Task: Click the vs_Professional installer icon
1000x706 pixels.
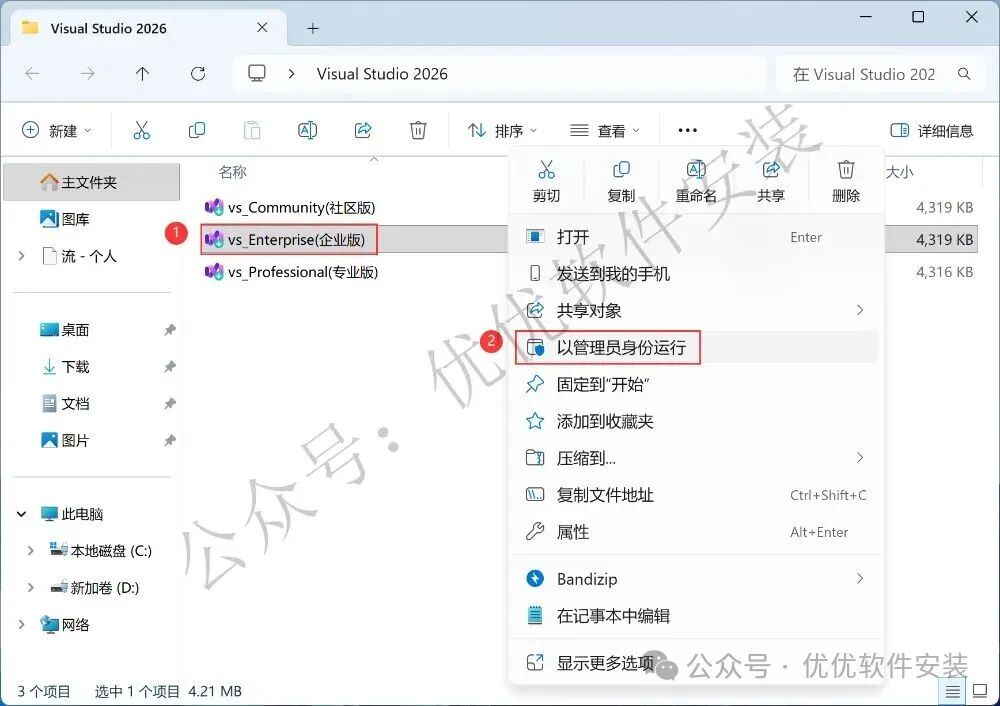Action: coord(214,272)
